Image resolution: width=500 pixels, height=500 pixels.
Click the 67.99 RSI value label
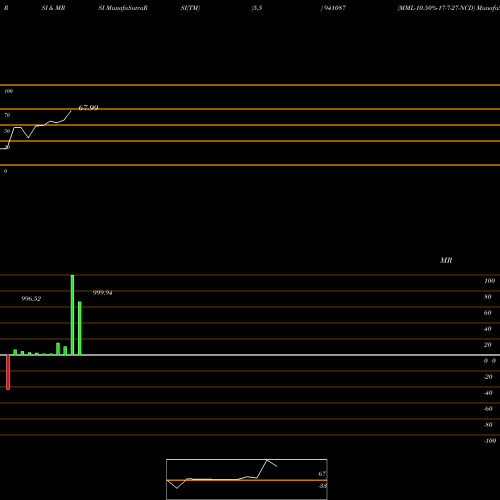88,108
